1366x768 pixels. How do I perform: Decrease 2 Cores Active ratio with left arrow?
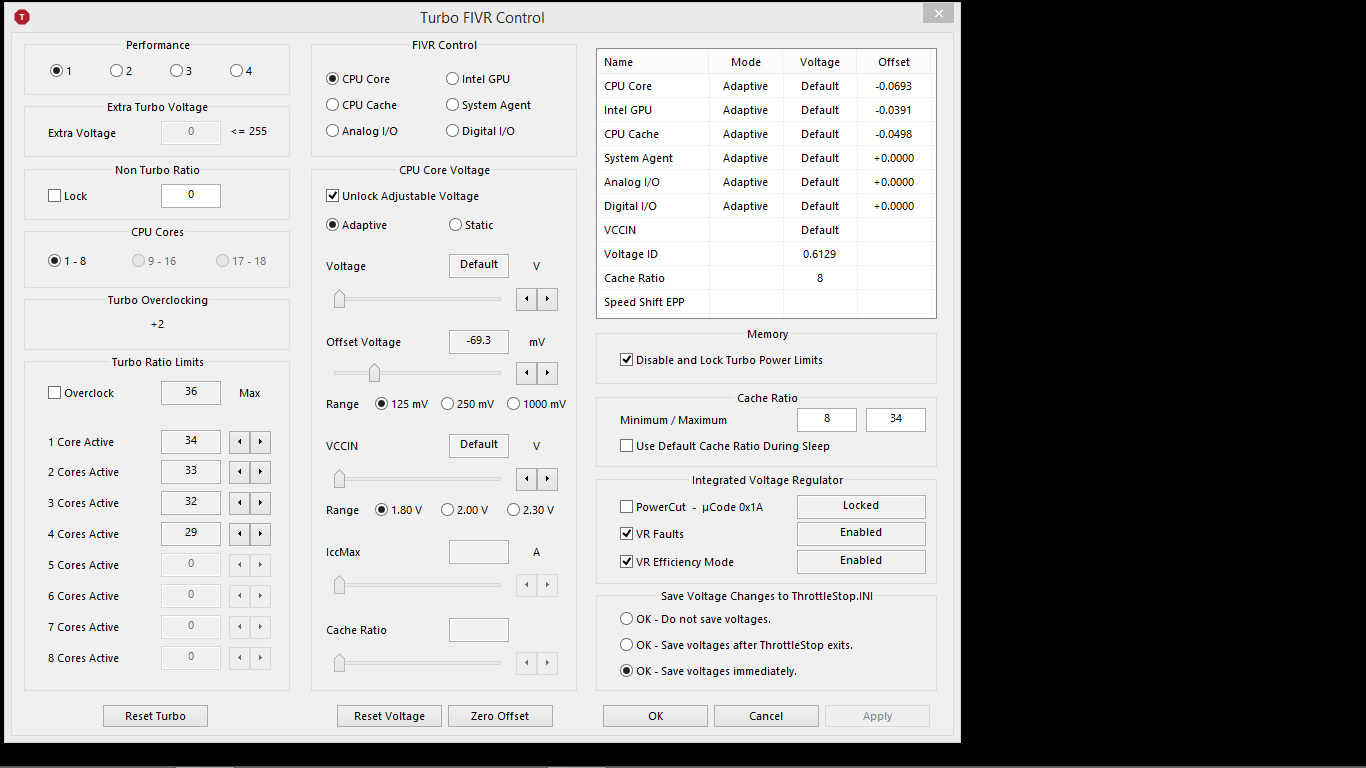coord(240,472)
